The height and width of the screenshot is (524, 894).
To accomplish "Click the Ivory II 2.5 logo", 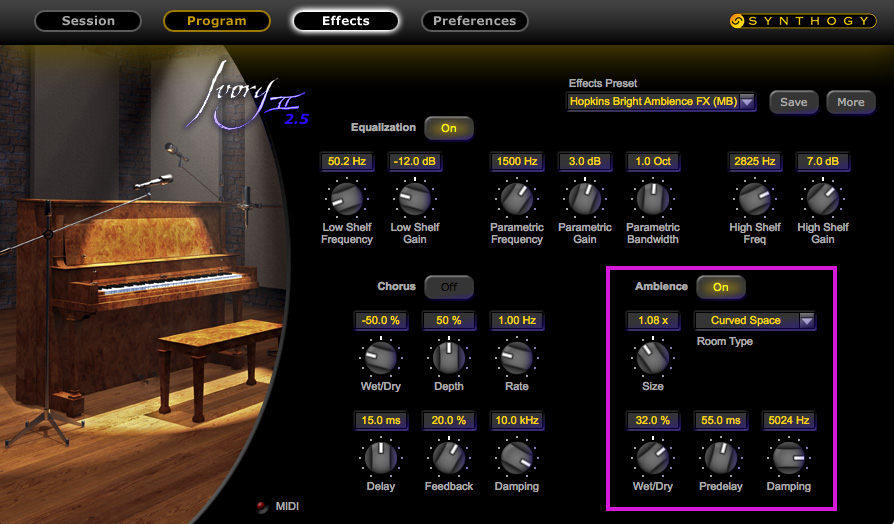I will [249, 95].
